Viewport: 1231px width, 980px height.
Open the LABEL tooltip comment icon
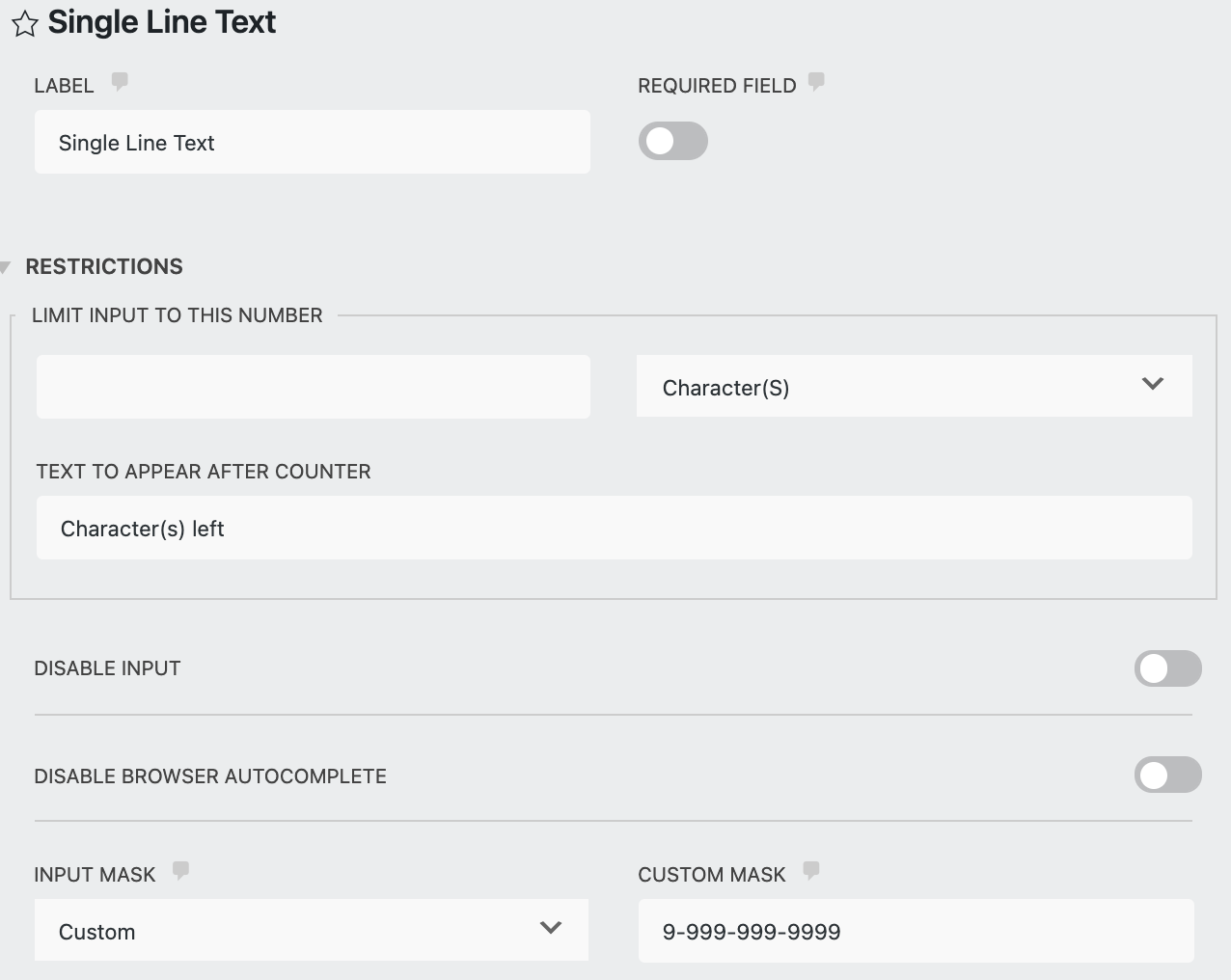click(120, 81)
